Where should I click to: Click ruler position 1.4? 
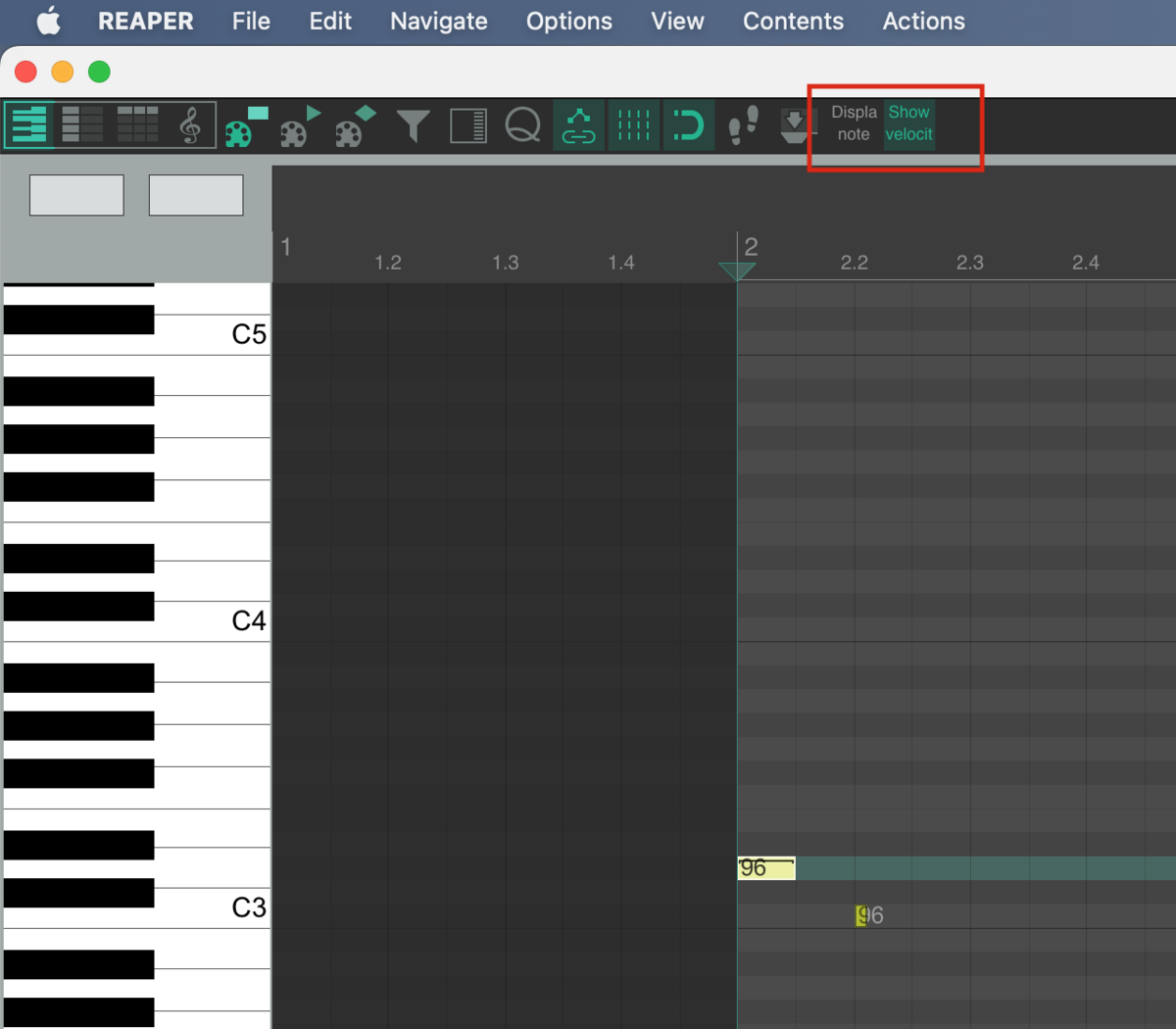point(621,263)
